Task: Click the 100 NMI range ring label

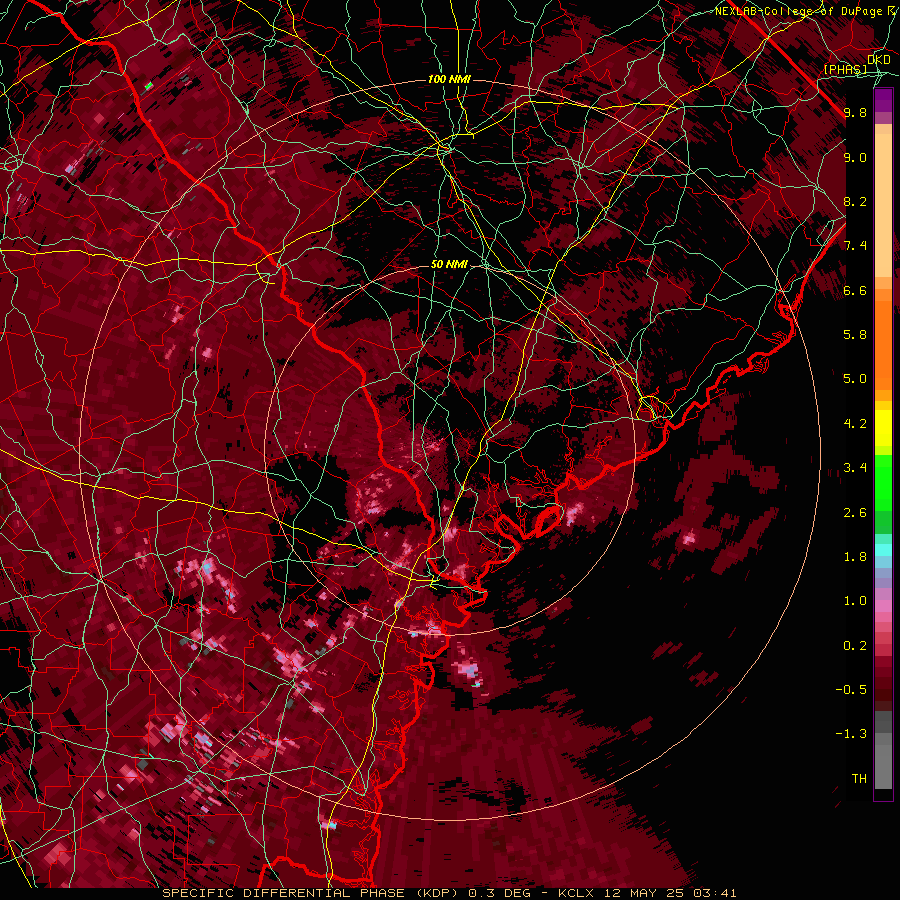Action: (449, 79)
